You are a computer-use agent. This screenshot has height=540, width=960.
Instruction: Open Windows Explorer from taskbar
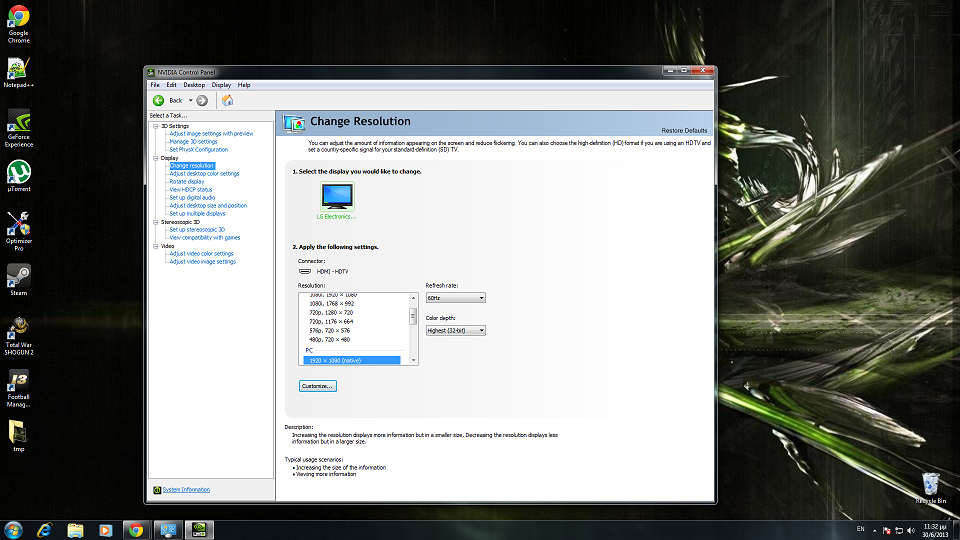tap(75, 530)
